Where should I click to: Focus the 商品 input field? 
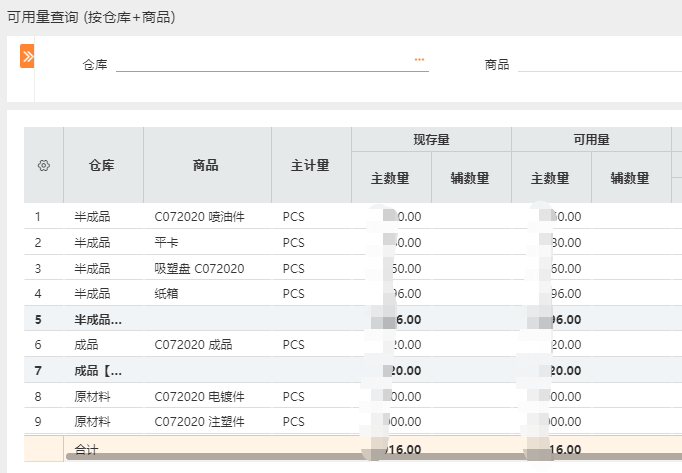tap(598, 63)
